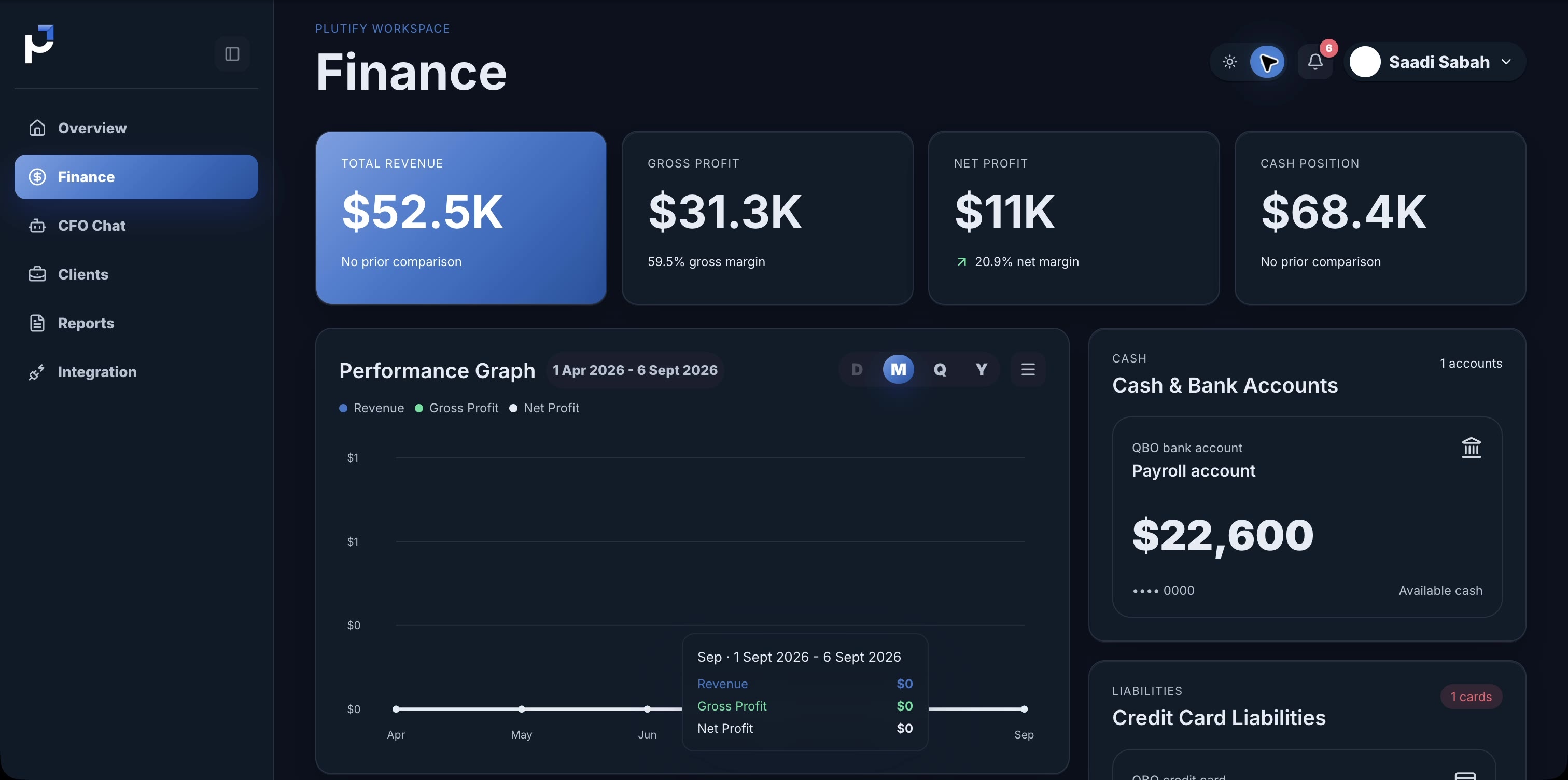
Task: Go to Clients section
Action: click(136, 274)
